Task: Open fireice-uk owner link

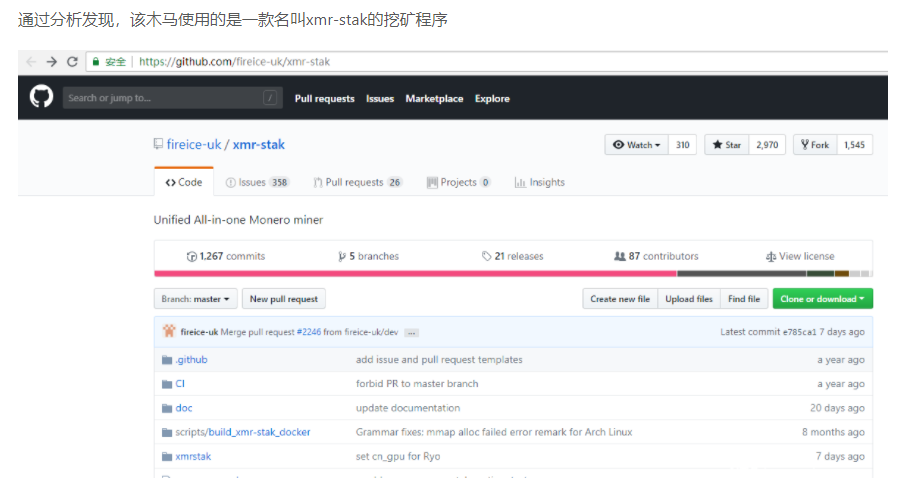Action: (x=194, y=144)
